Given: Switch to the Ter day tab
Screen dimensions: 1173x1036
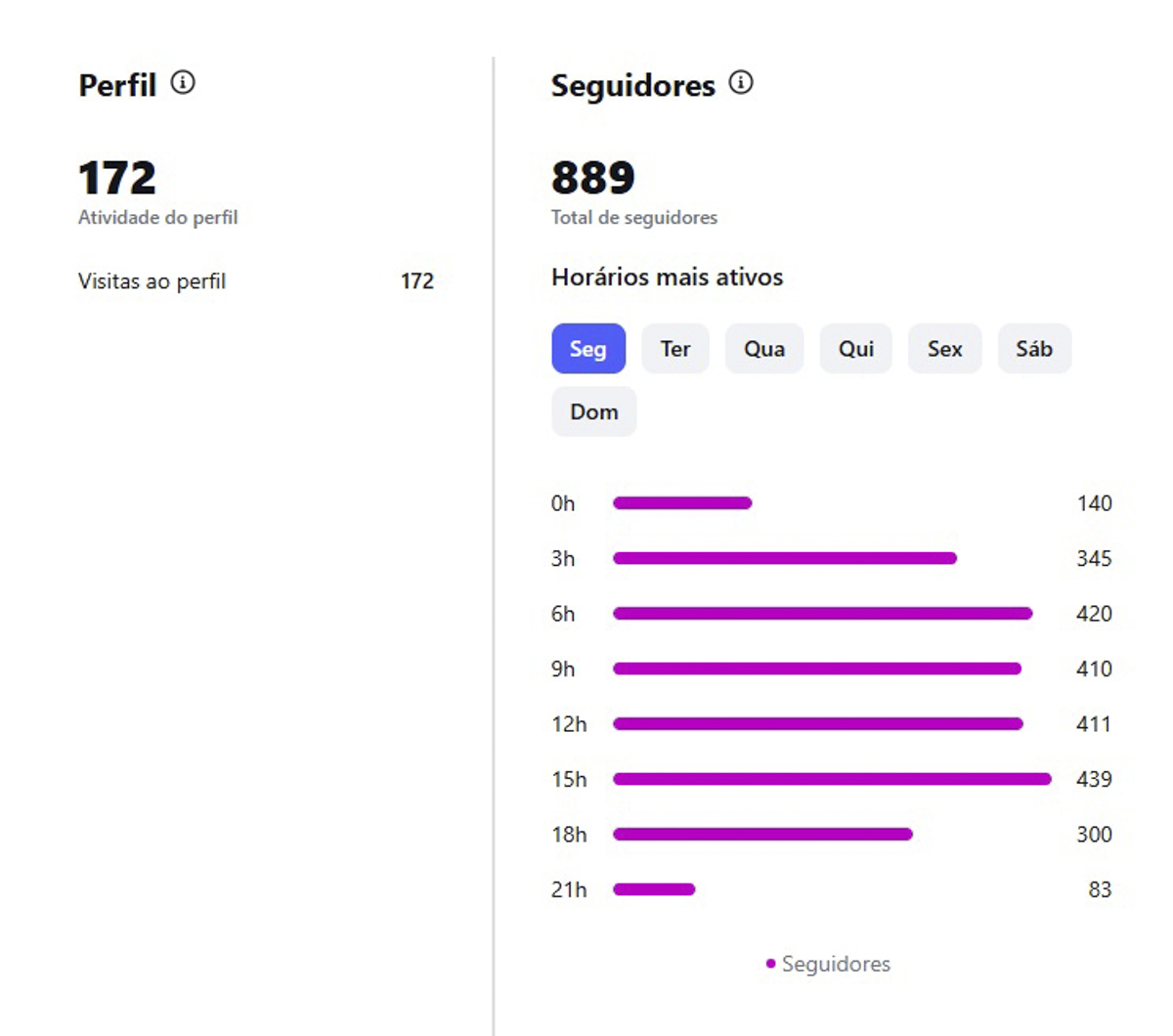Looking at the screenshot, I should coord(675,349).
